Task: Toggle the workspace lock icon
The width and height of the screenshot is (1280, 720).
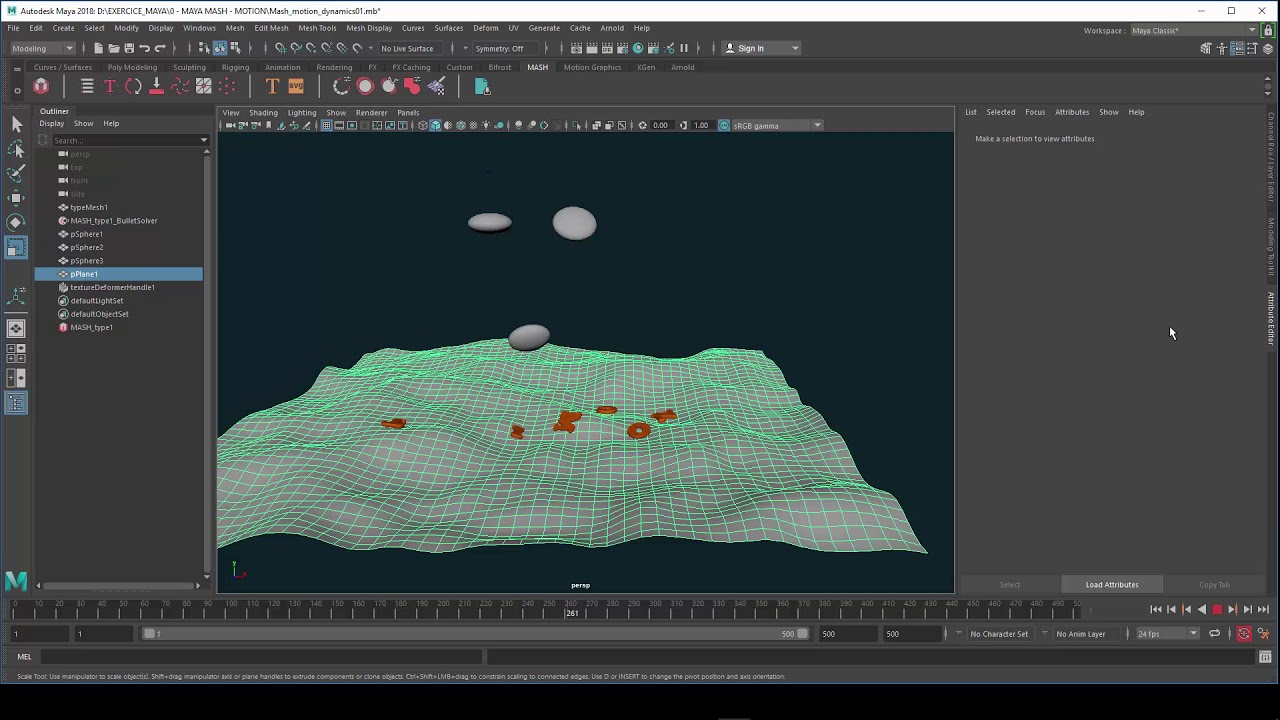Action: pos(1269,30)
